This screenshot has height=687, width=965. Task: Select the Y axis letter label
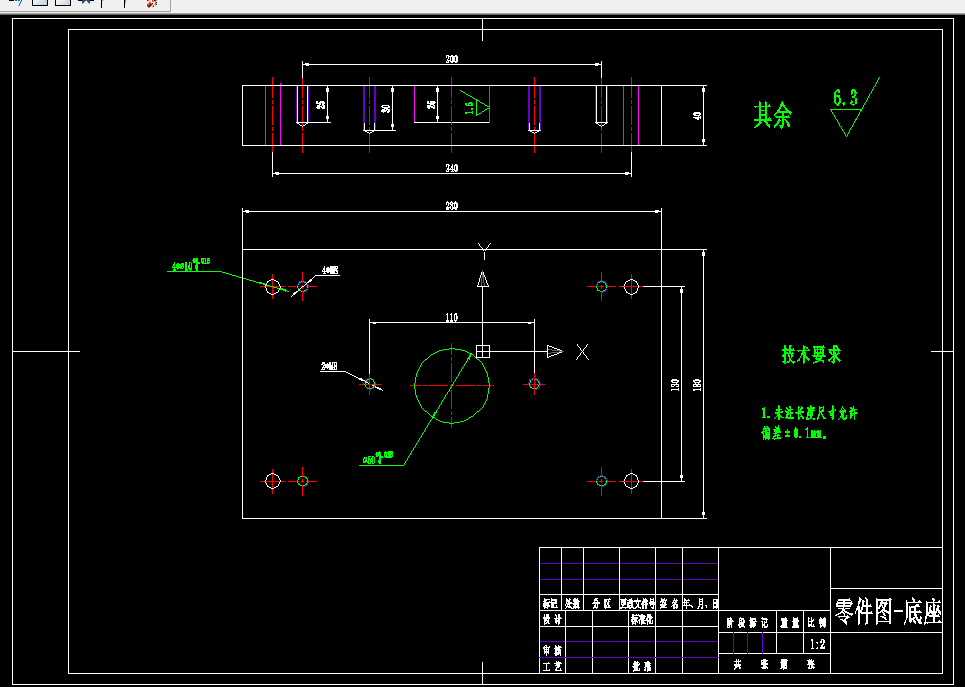click(484, 249)
